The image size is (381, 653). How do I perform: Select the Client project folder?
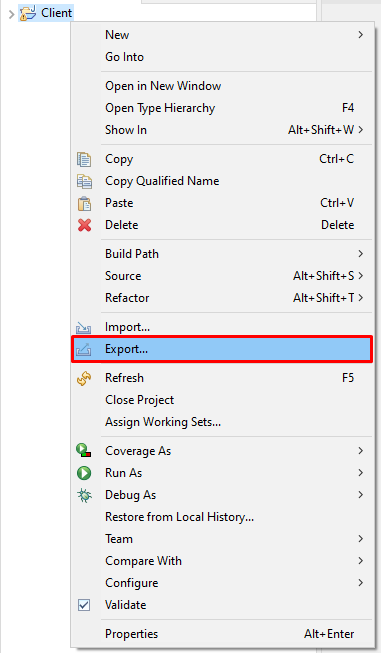pyautogui.click(x=46, y=13)
